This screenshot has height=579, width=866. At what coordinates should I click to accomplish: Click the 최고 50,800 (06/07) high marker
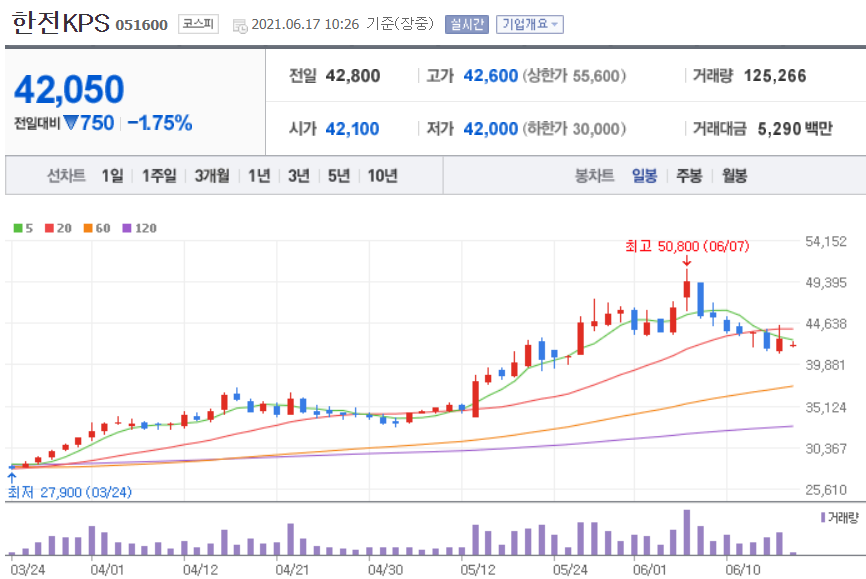coord(687,246)
